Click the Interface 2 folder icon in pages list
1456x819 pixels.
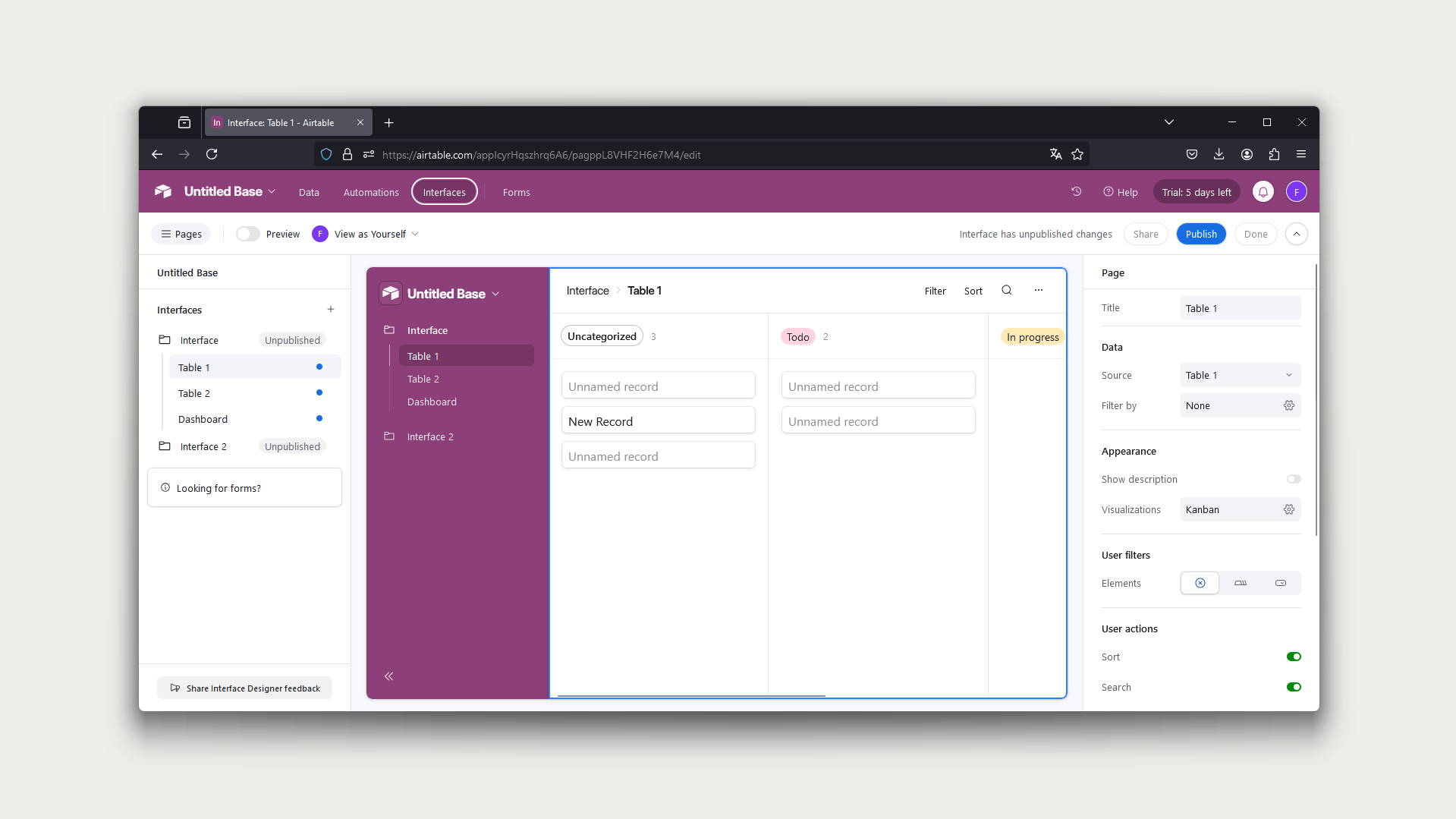click(x=165, y=446)
